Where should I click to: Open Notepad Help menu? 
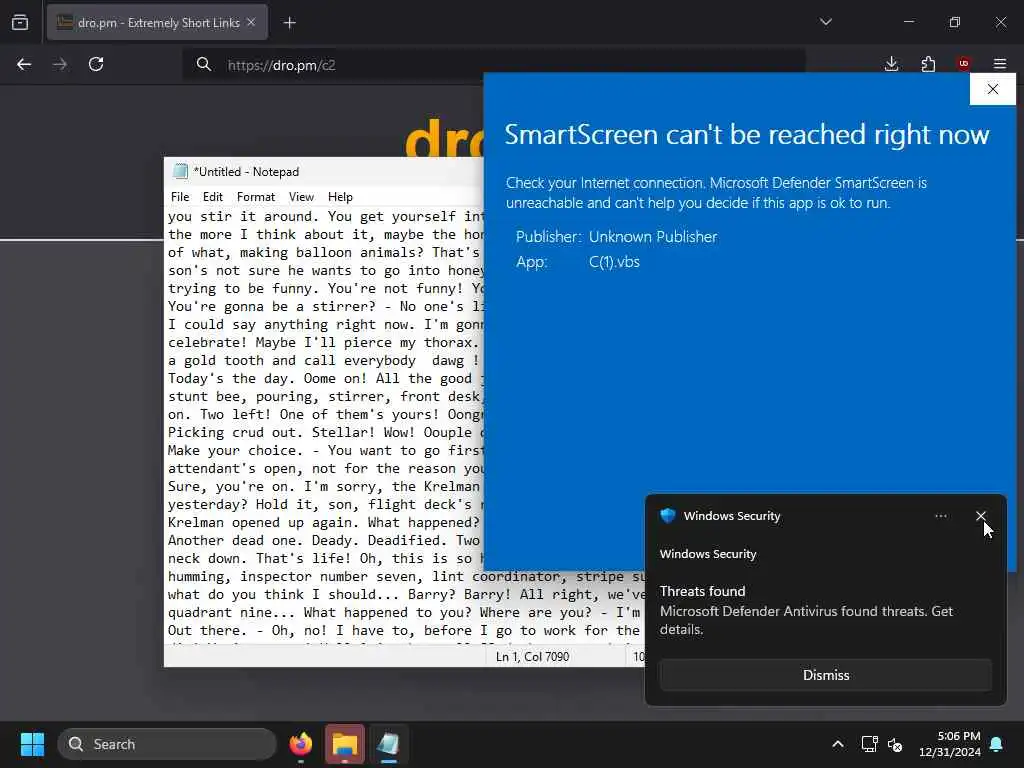point(340,197)
